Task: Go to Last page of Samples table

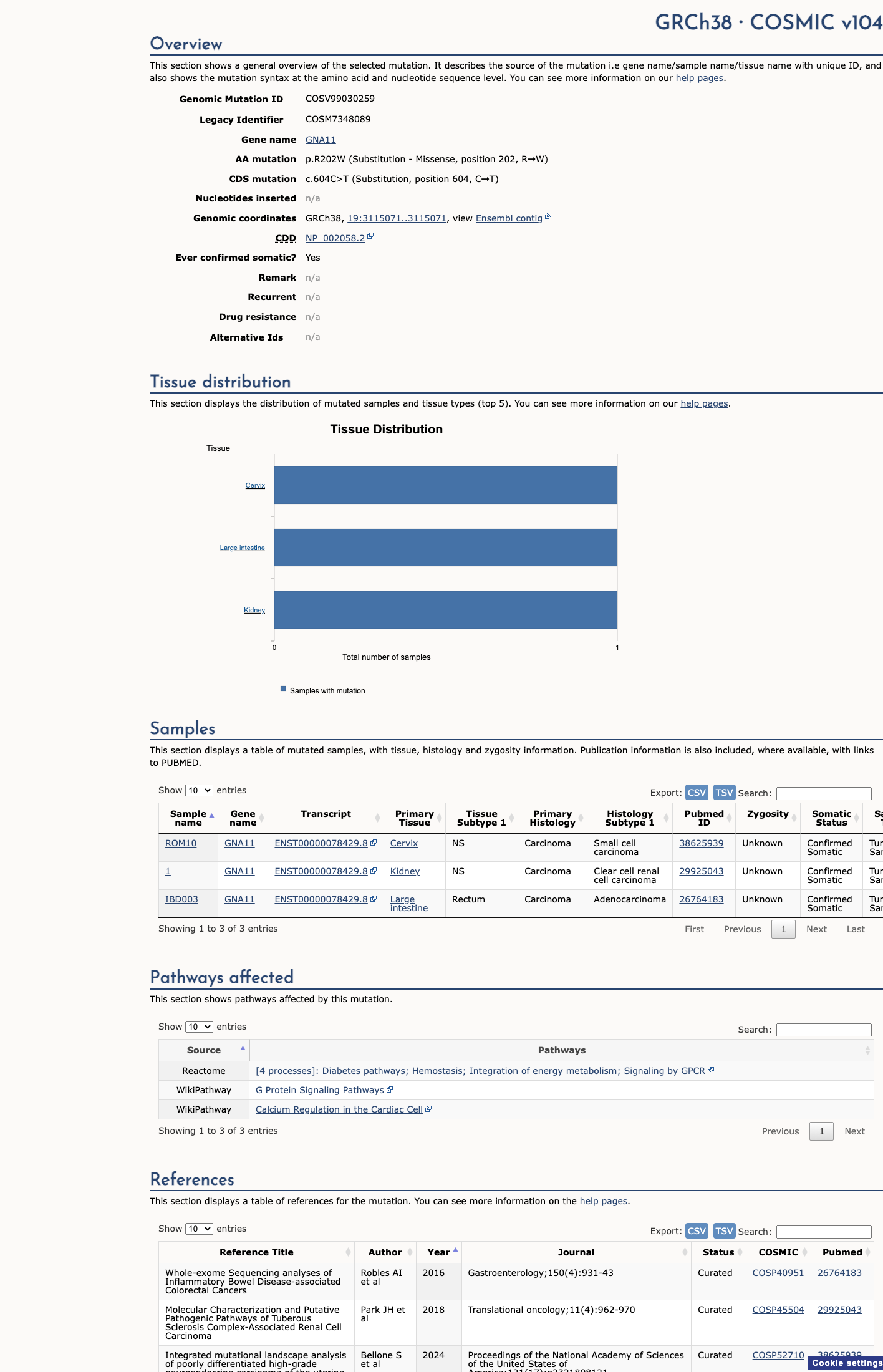Action: (x=856, y=929)
